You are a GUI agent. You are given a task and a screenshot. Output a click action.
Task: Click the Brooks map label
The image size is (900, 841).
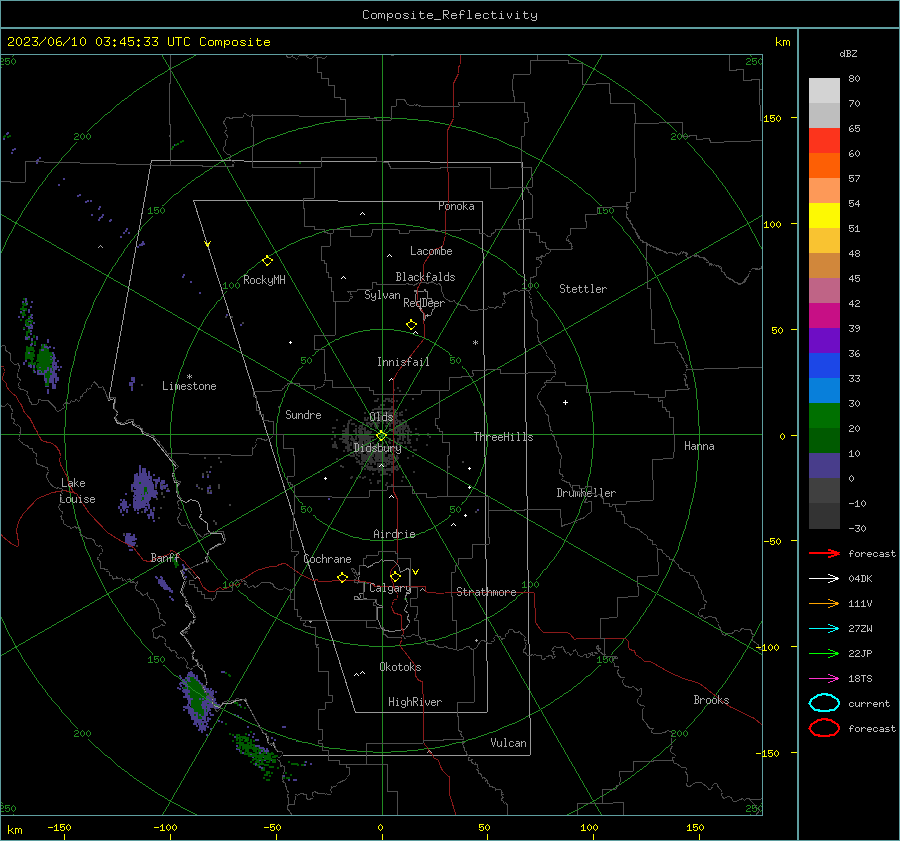(x=711, y=700)
